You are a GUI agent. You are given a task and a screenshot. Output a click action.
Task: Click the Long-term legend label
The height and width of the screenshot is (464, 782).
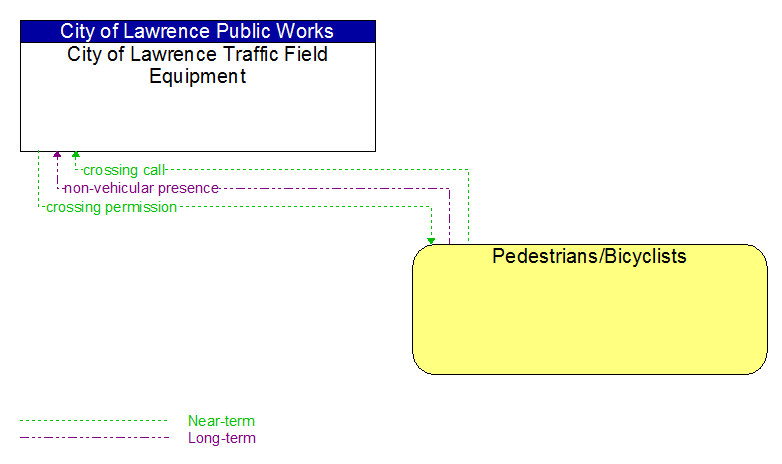(x=221, y=438)
